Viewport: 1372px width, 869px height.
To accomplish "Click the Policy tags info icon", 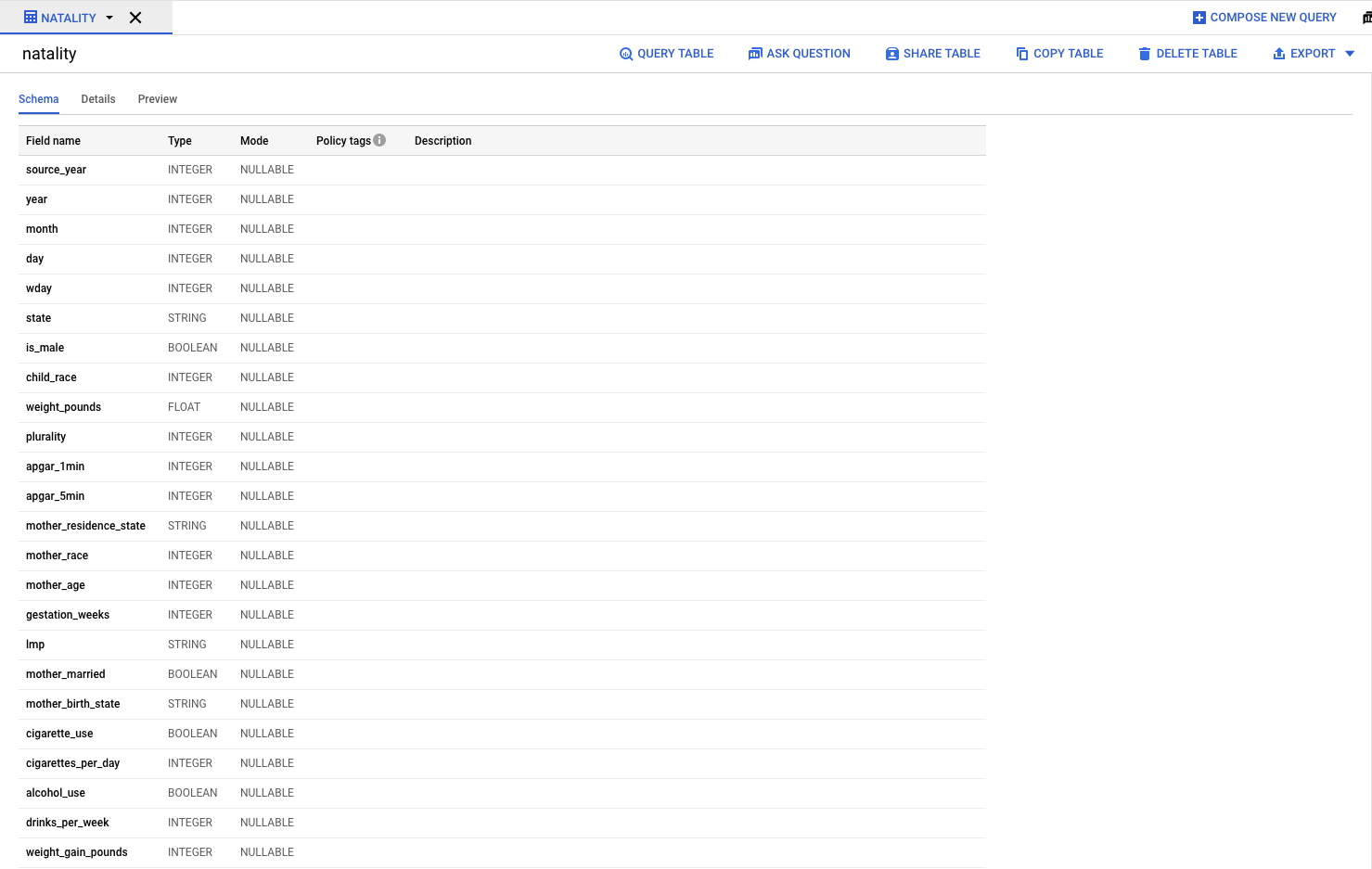I will [x=379, y=140].
